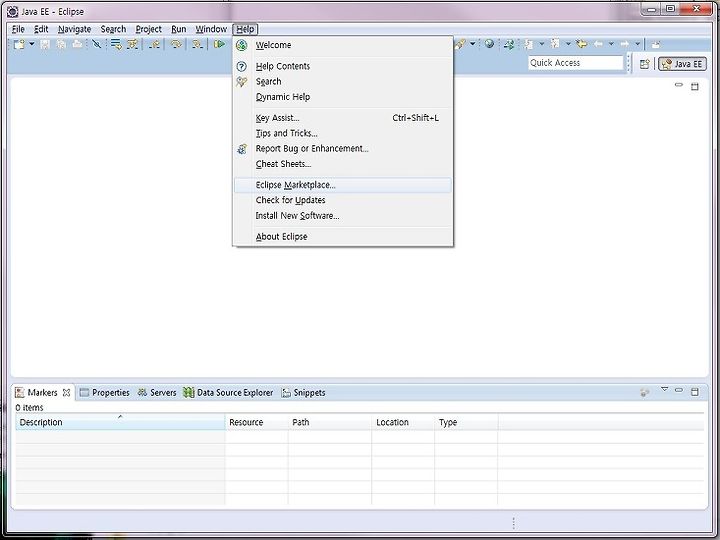Choose Dynamic Help menu entry
The height and width of the screenshot is (540, 720).
[343, 97]
